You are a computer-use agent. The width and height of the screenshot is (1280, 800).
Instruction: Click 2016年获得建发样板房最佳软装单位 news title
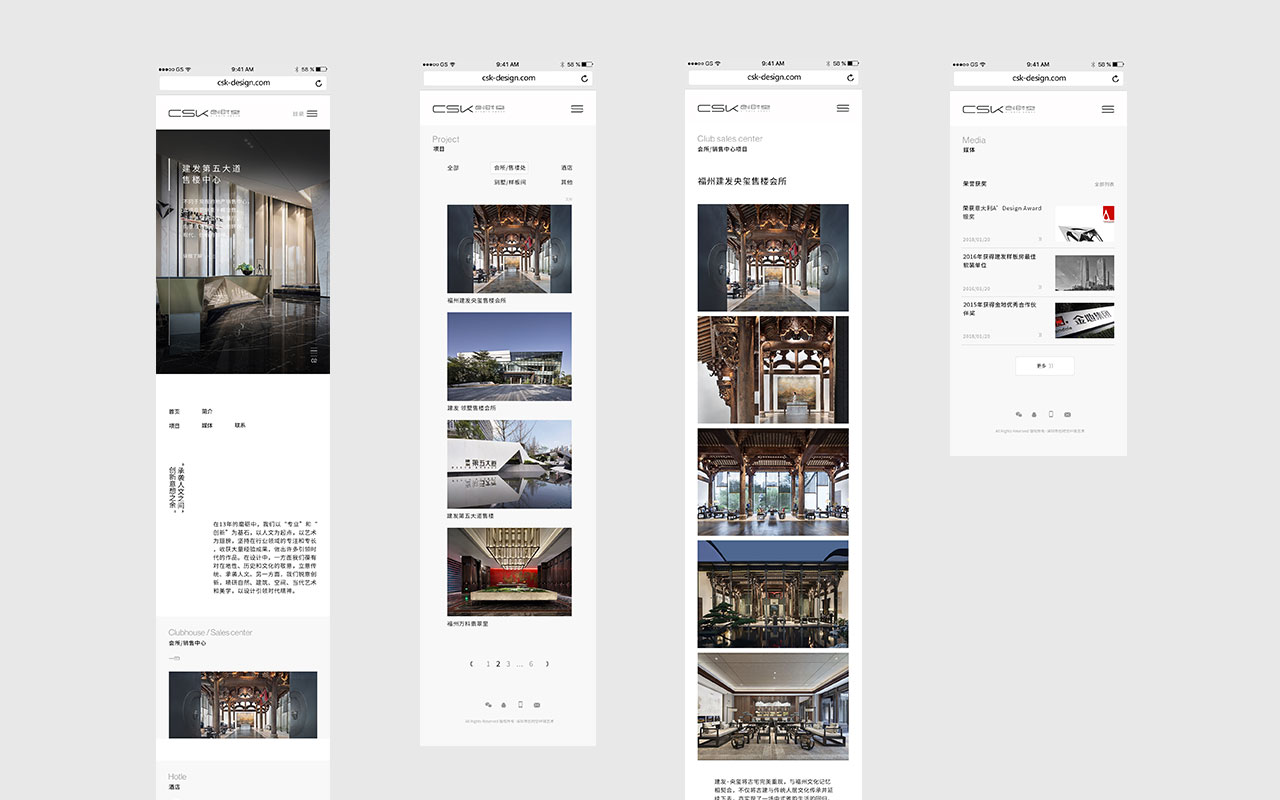click(x=999, y=261)
